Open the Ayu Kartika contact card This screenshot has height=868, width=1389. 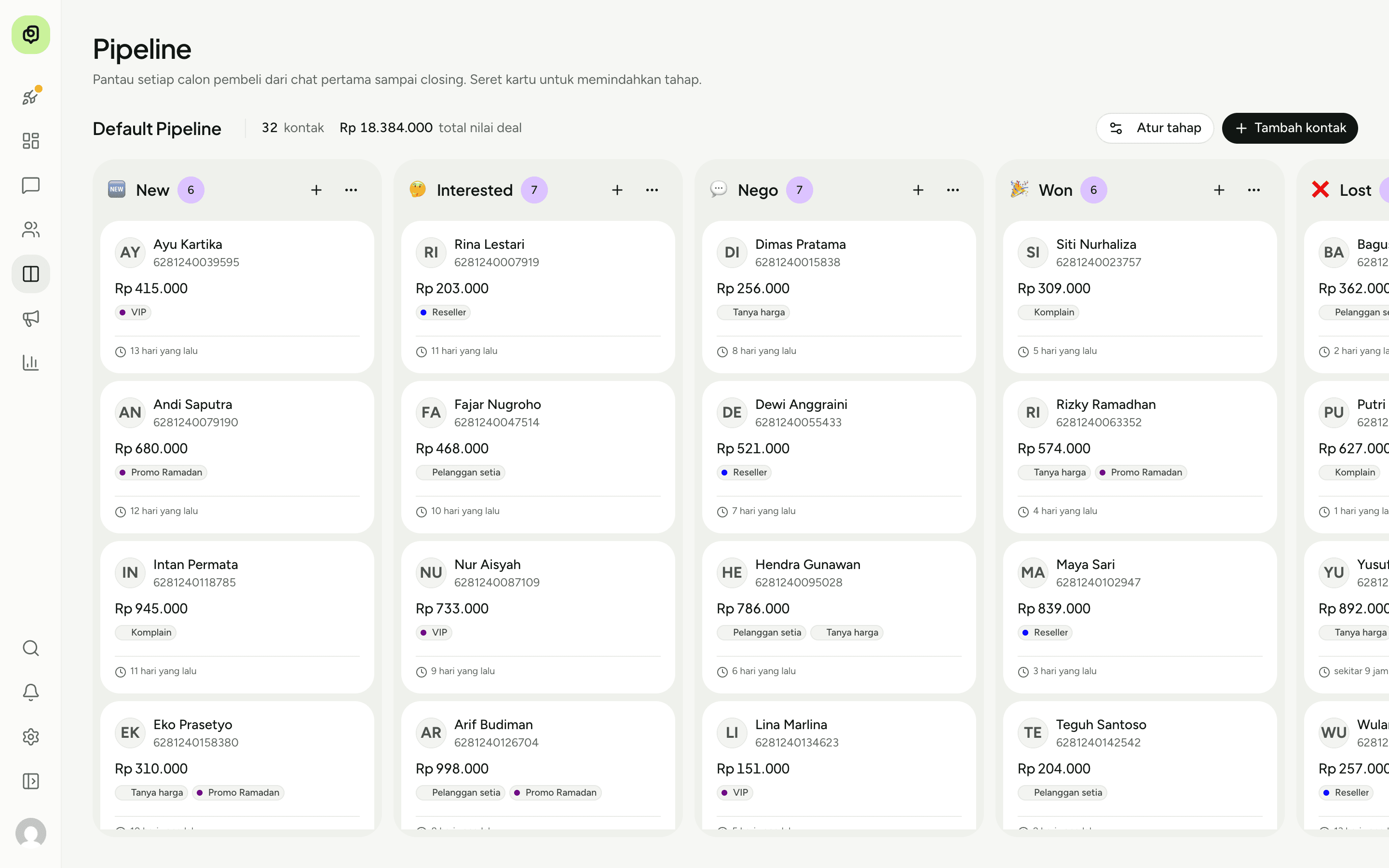[x=237, y=297]
